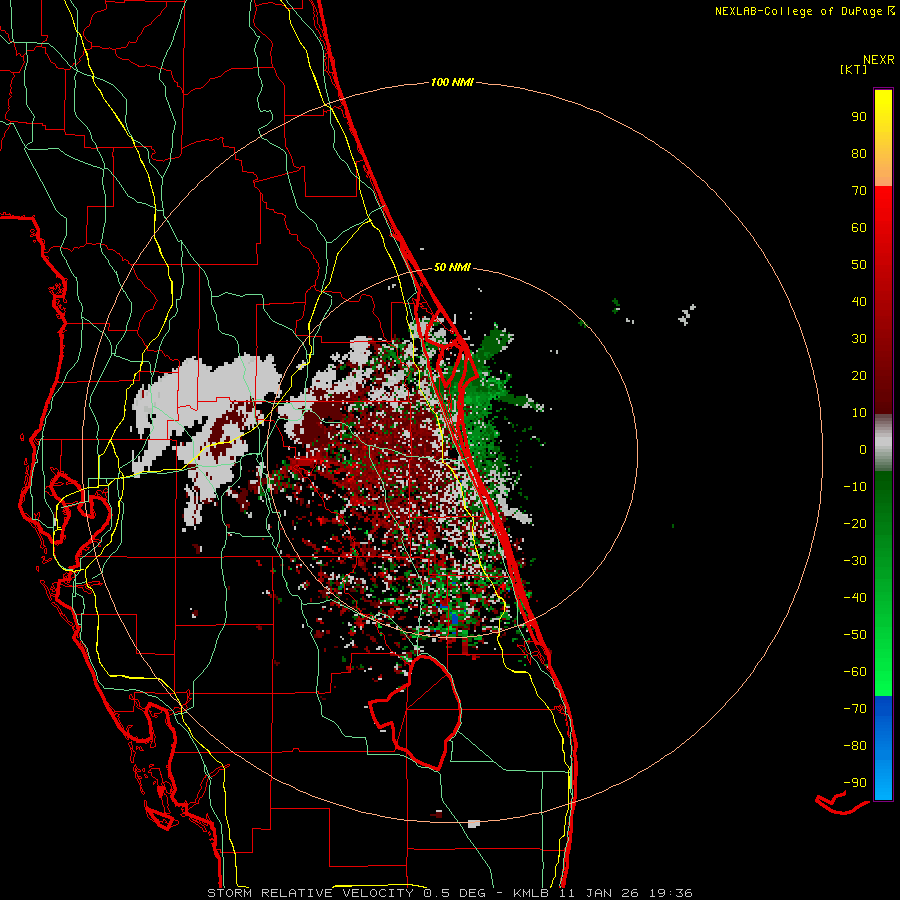
Task: Click the -30 value on velocity scale
Action: tap(855, 561)
